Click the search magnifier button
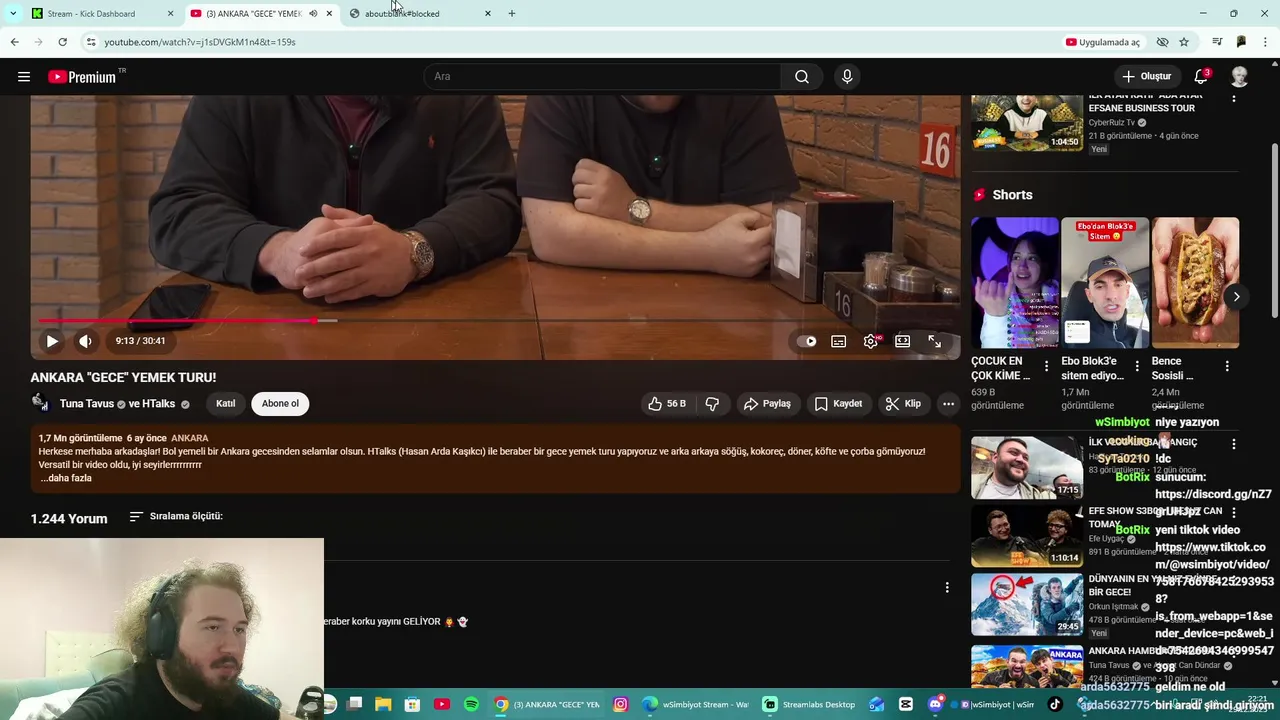 click(x=802, y=77)
